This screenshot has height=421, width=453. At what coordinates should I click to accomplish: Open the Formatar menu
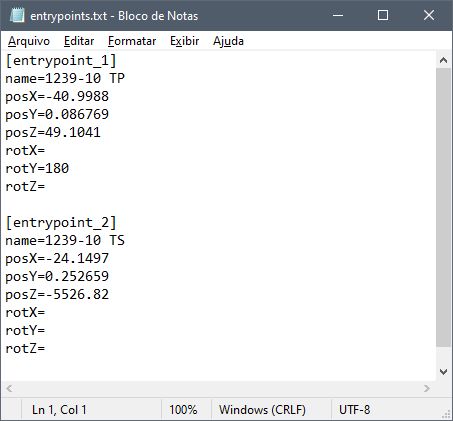coord(132,41)
